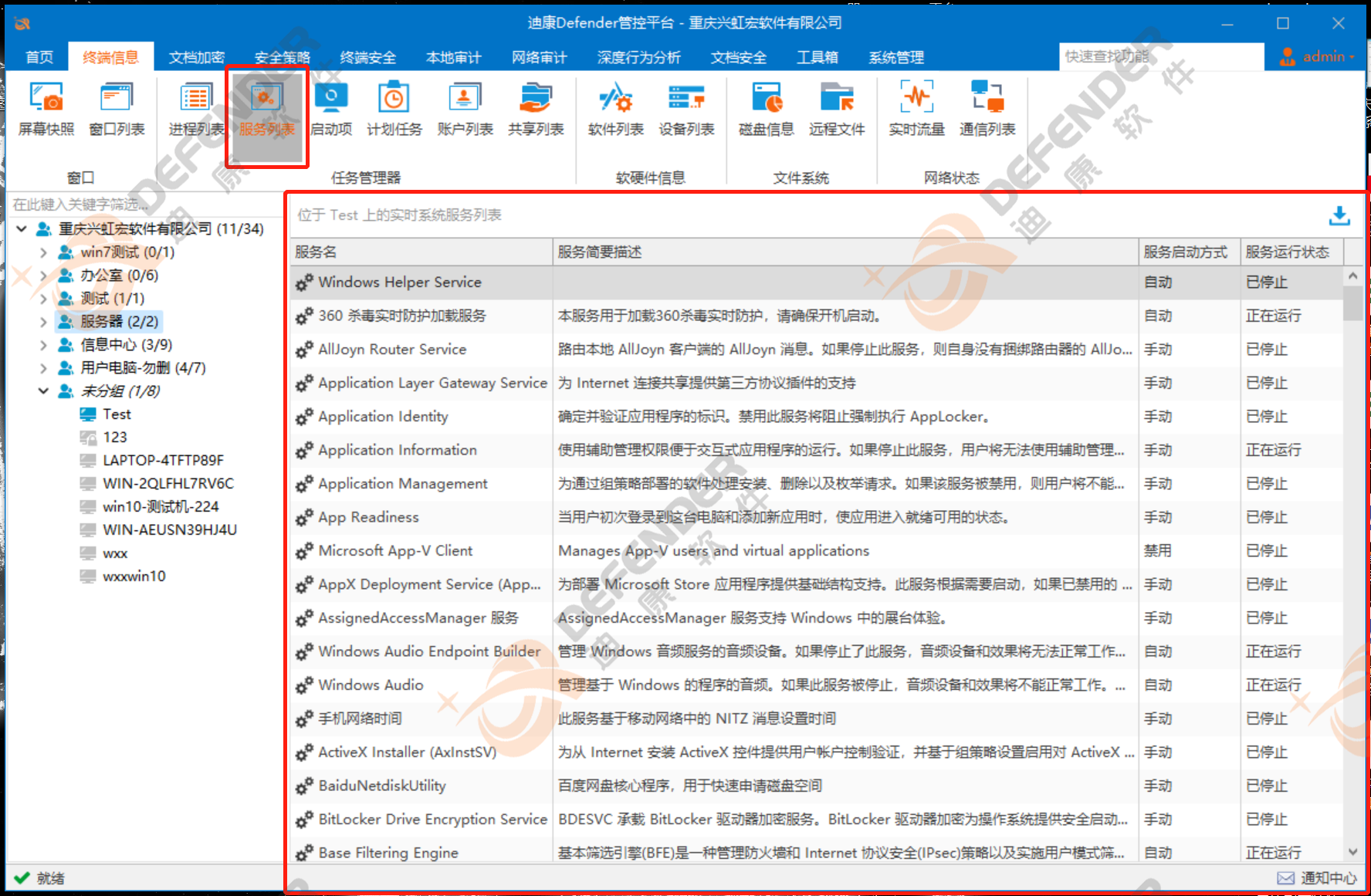The height and width of the screenshot is (896, 1371).
Task: Collapse the 重庆兴虹宏软件有限公司 root node
Action: click(x=22, y=229)
